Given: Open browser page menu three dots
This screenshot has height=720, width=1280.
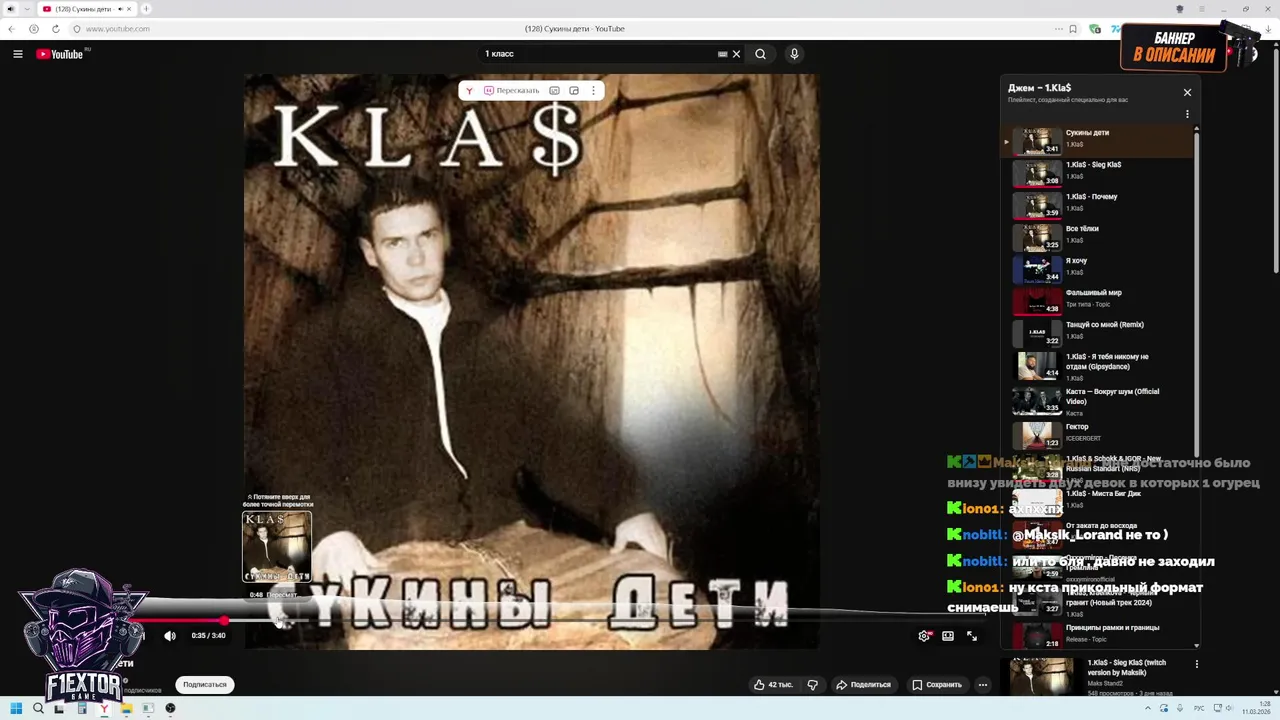Looking at the screenshot, I should 1059,29.
